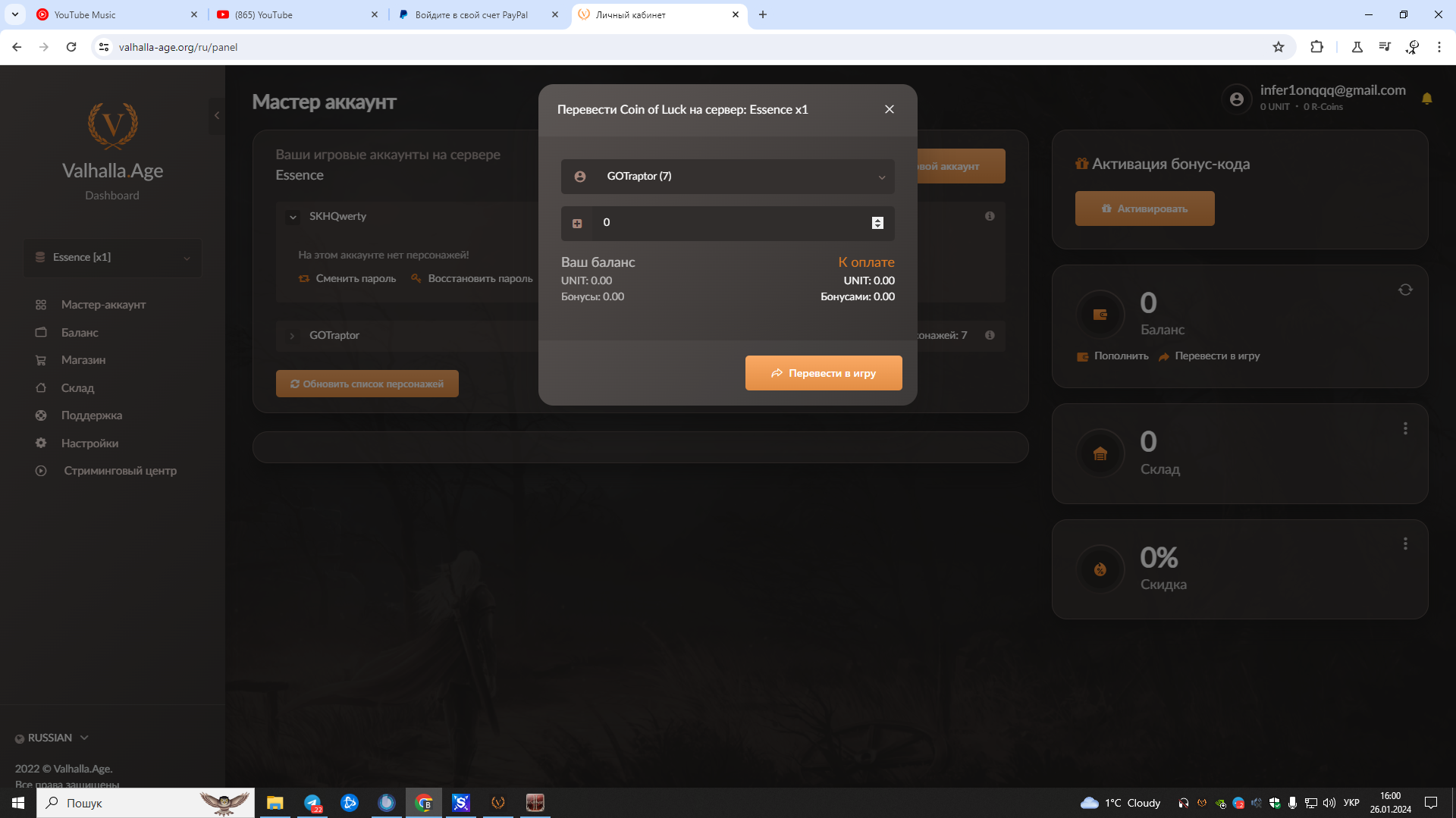Collapse the sidebar with the arrow handle
This screenshot has width=1456, height=818.
pos(217,115)
